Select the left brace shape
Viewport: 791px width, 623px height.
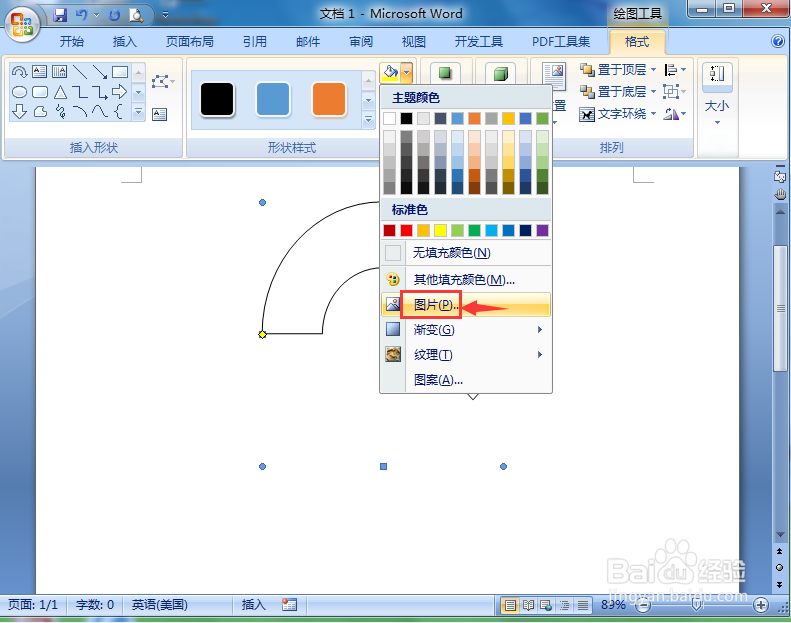tap(119, 111)
